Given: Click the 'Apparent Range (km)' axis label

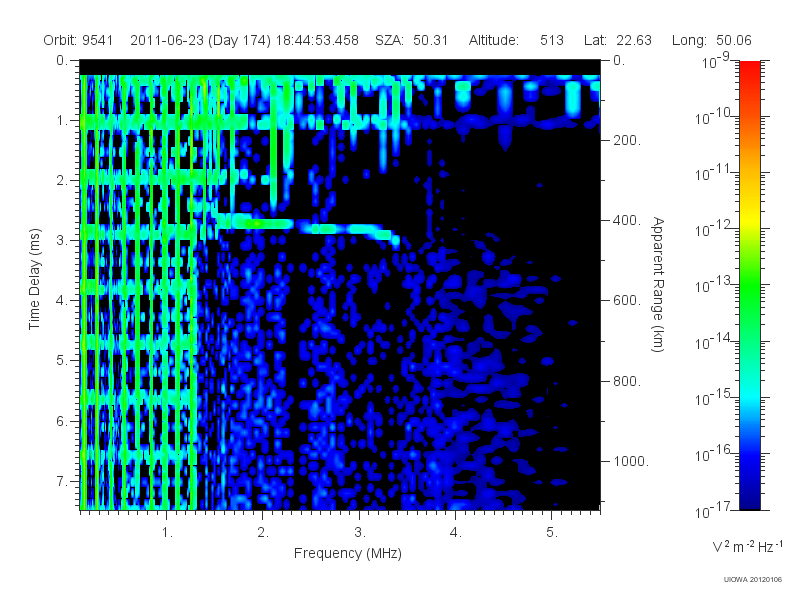Looking at the screenshot, I should [x=658, y=285].
